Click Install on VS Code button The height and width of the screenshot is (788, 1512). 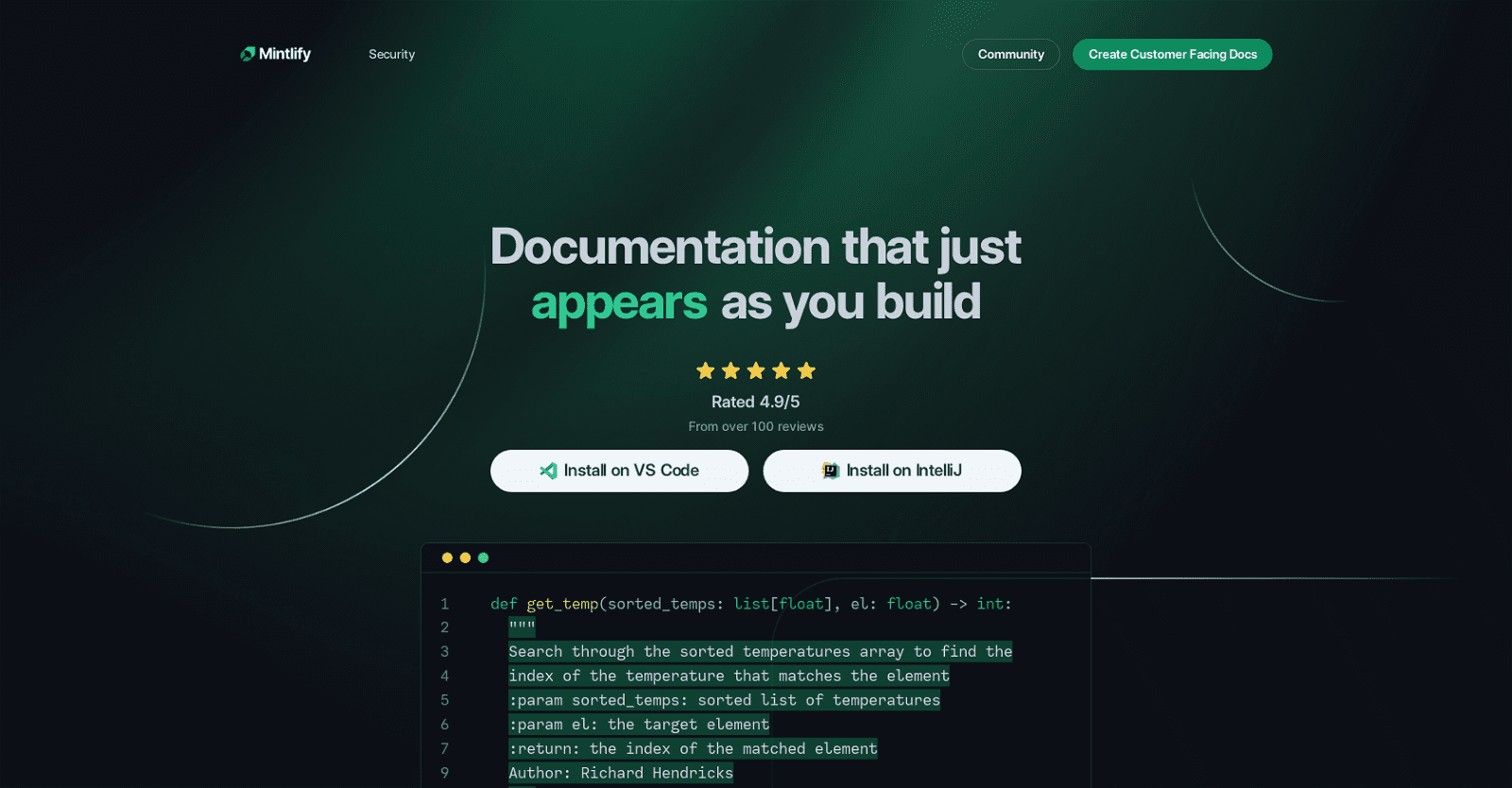point(619,471)
